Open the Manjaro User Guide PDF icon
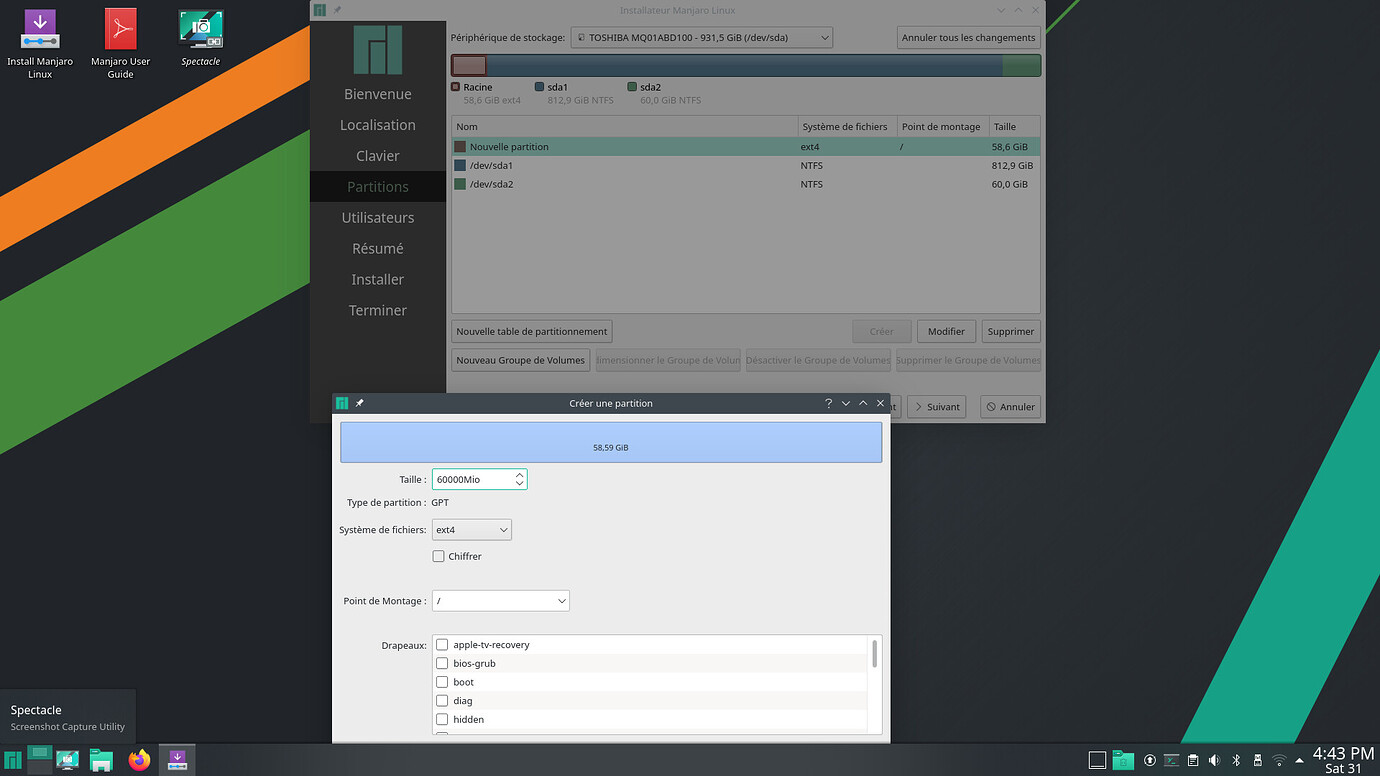This screenshot has width=1380, height=776. pos(120,44)
